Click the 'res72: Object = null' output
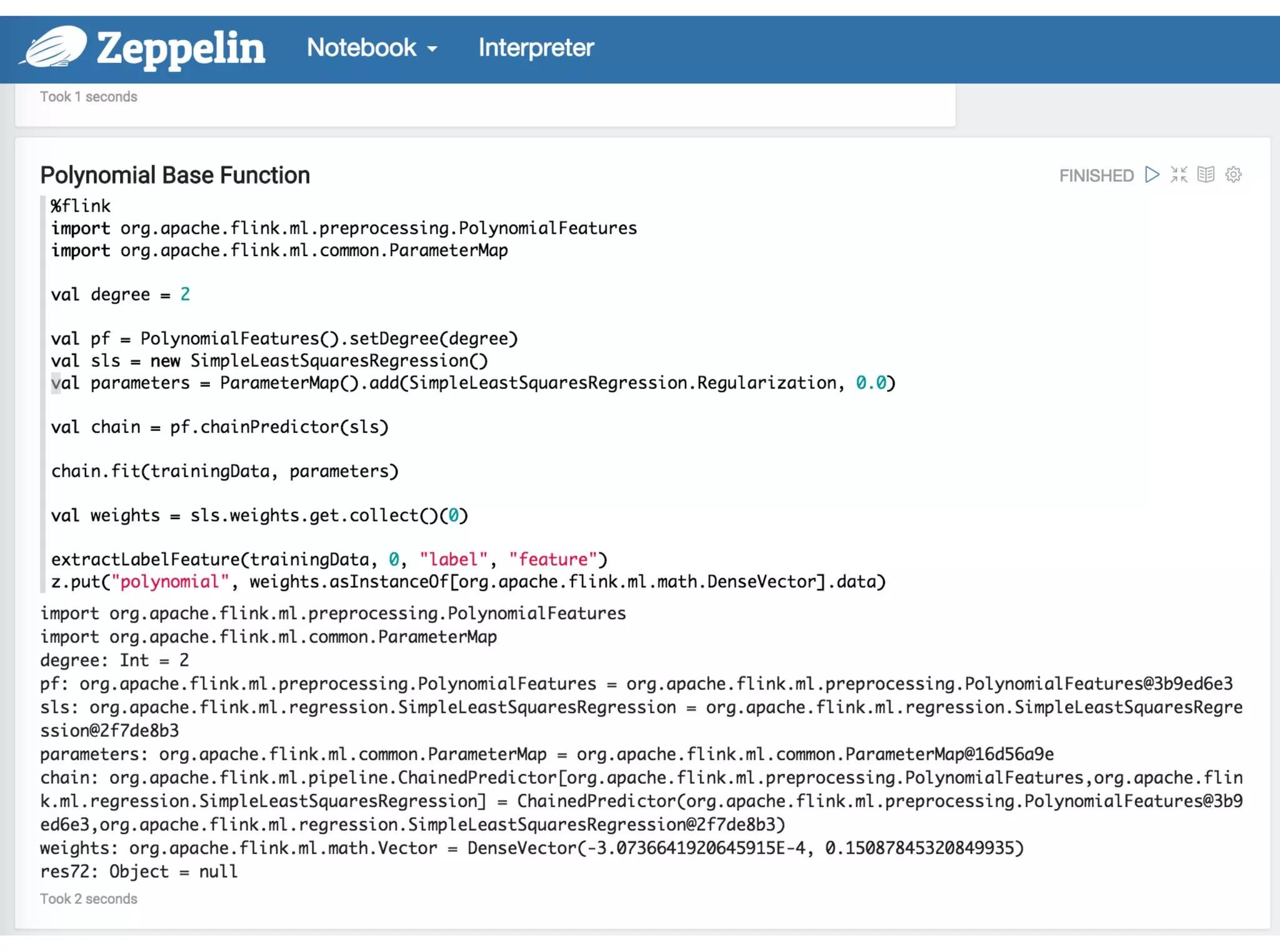Image resolution: width=1280 pixels, height=952 pixels. (139, 871)
